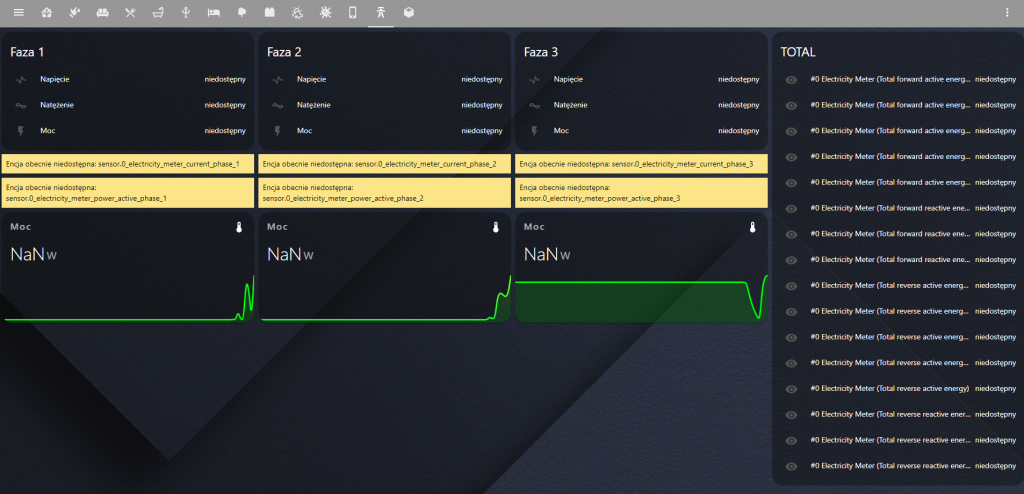Click eye icon of first TOTAL meter row
Screen dimensions: 1024x494
coord(791,79)
